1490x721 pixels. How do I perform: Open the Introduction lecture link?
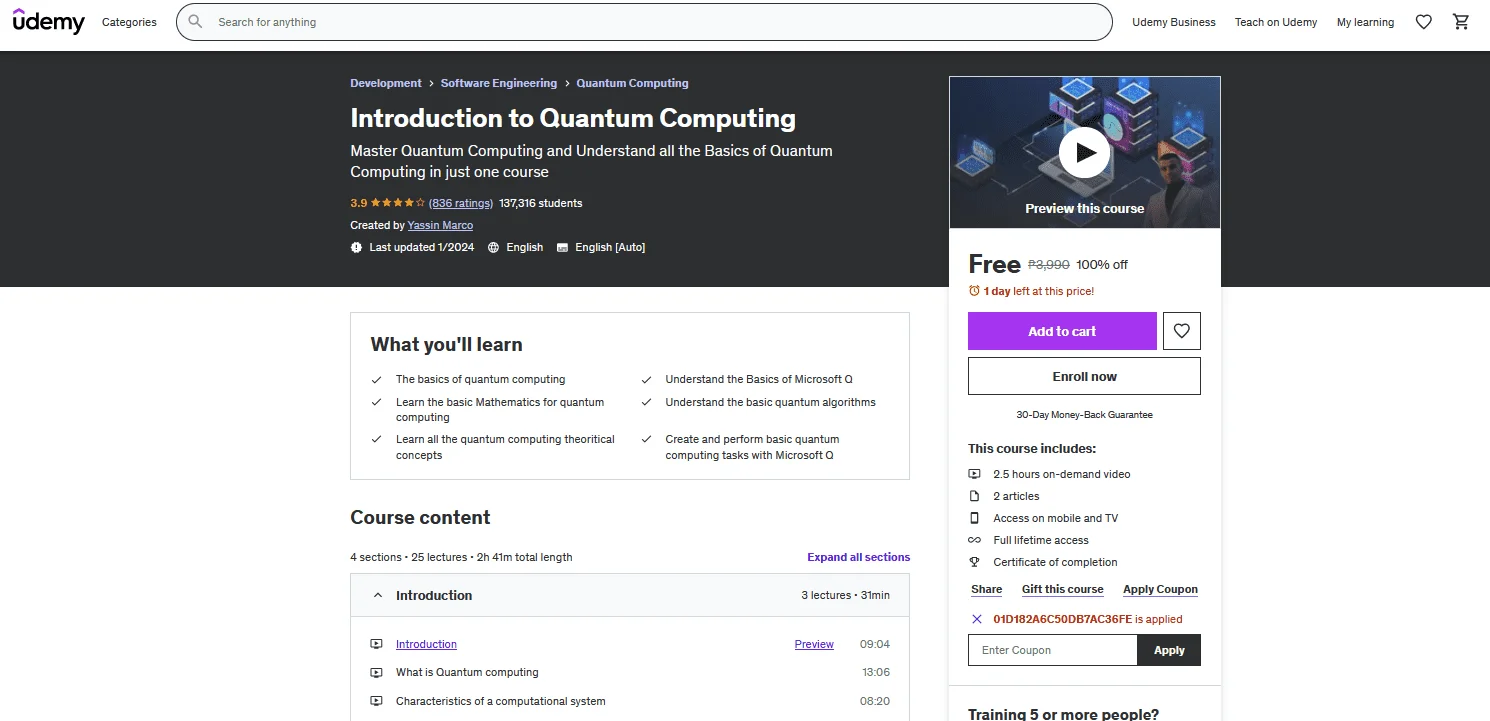click(x=426, y=644)
